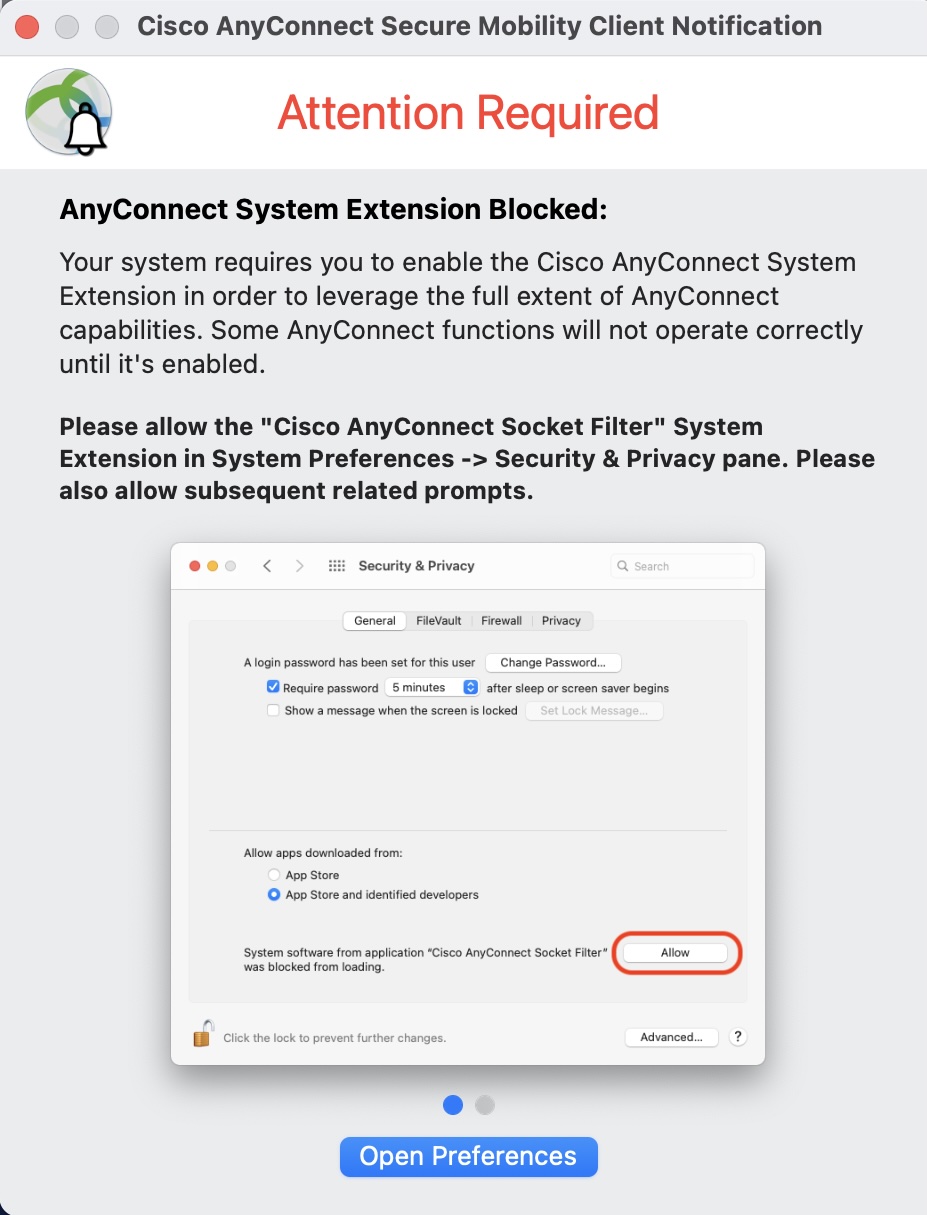Open the "5 minutes" duration dropdown

(431, 686)
